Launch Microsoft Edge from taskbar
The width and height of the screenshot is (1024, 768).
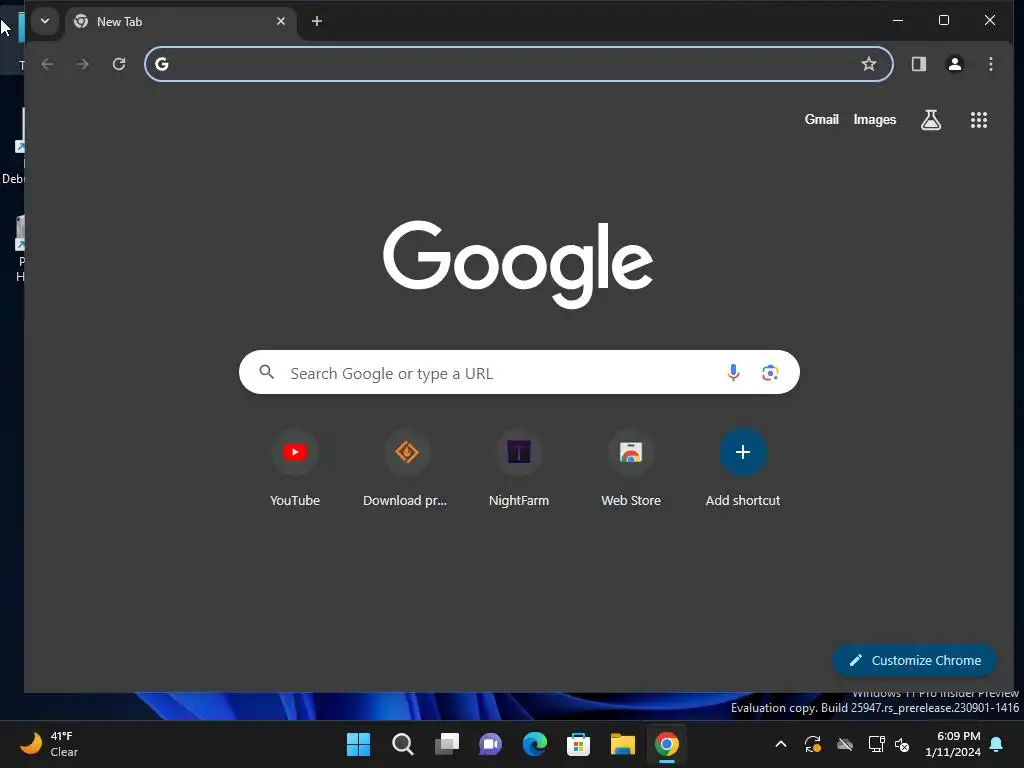click(x=534, y=744)
